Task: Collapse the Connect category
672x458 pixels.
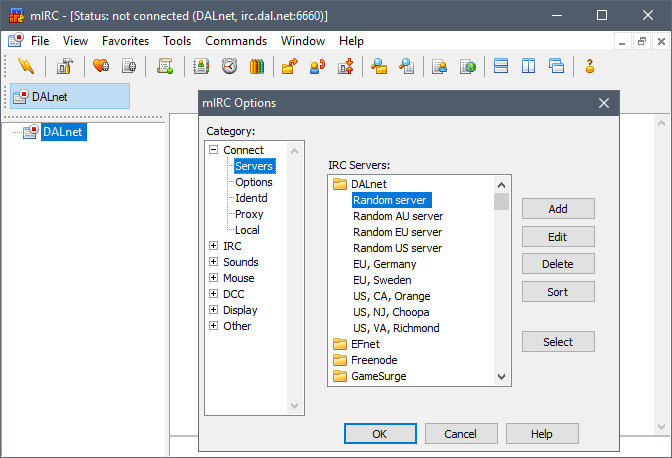Action: click(x=213, y=150)
